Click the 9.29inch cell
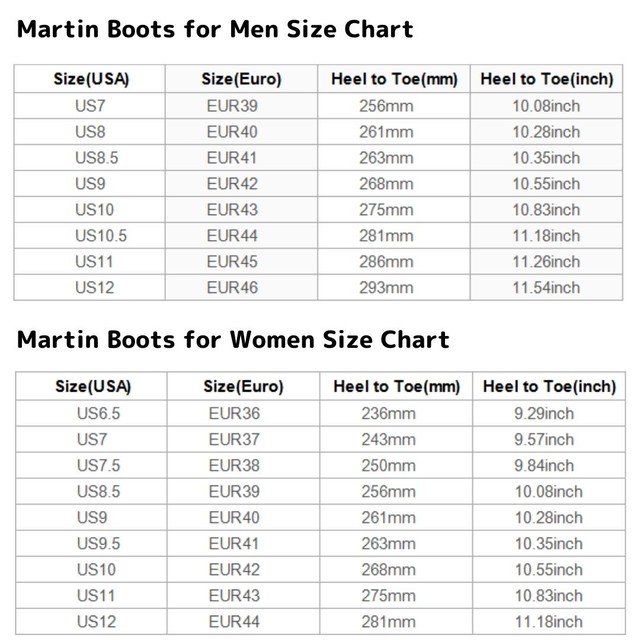The image size is (640, 640). point(549,413)
